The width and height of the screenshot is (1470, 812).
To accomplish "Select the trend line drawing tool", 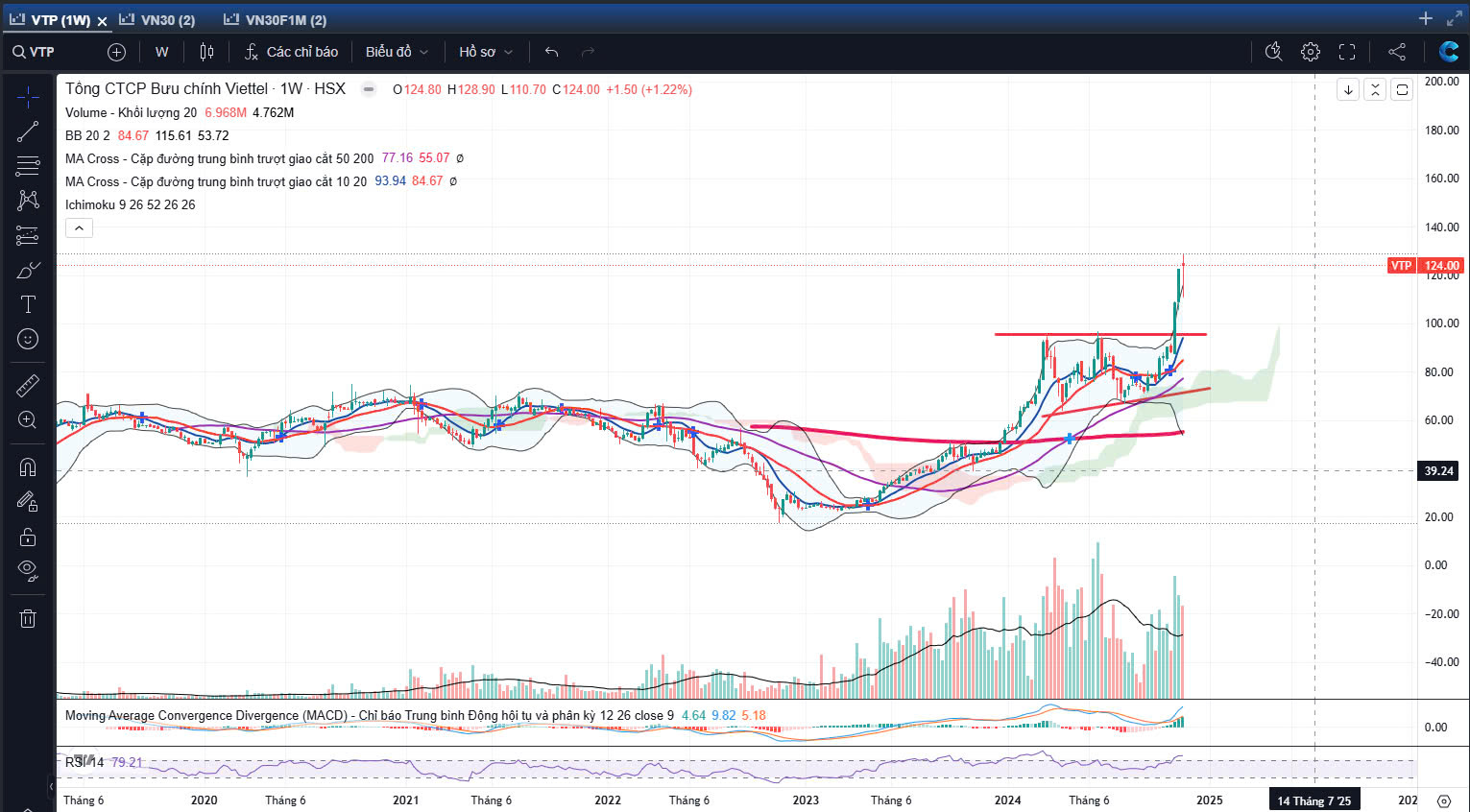I will pyautogui.click(x=28, y=131).
